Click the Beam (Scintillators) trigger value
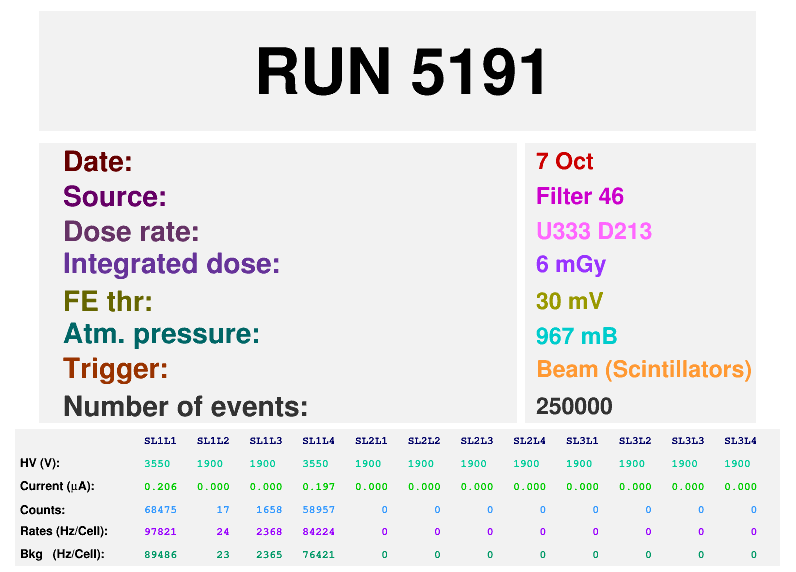The width and height of the screenshot is (796, 572). tap(643, 369)
